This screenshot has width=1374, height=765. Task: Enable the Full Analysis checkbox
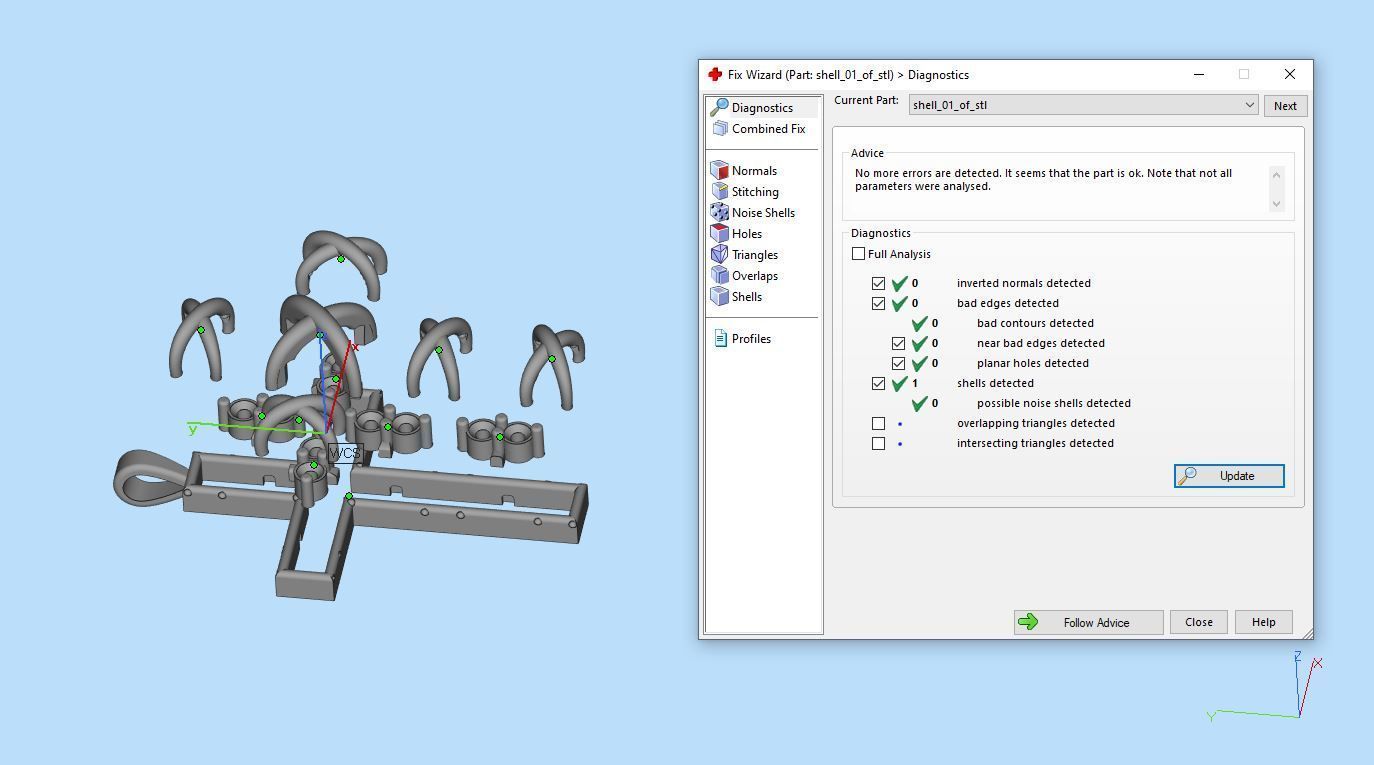(x=858, y=254)
